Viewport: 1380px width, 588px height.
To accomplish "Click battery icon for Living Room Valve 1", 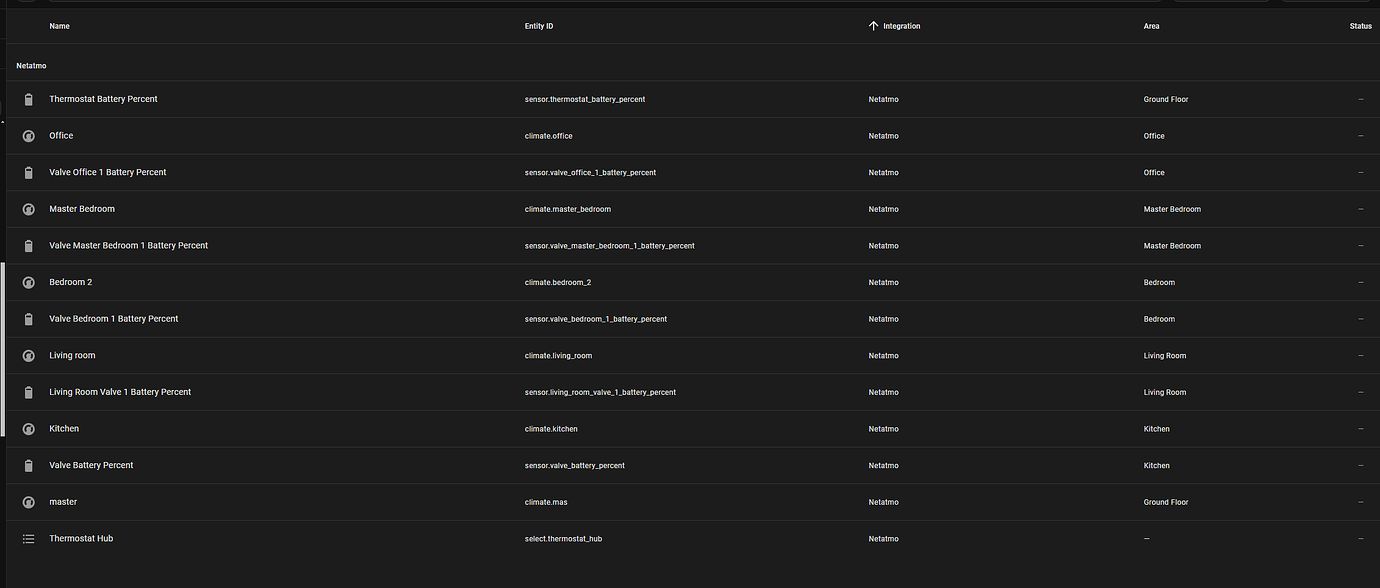I will (x=28, y=392).
